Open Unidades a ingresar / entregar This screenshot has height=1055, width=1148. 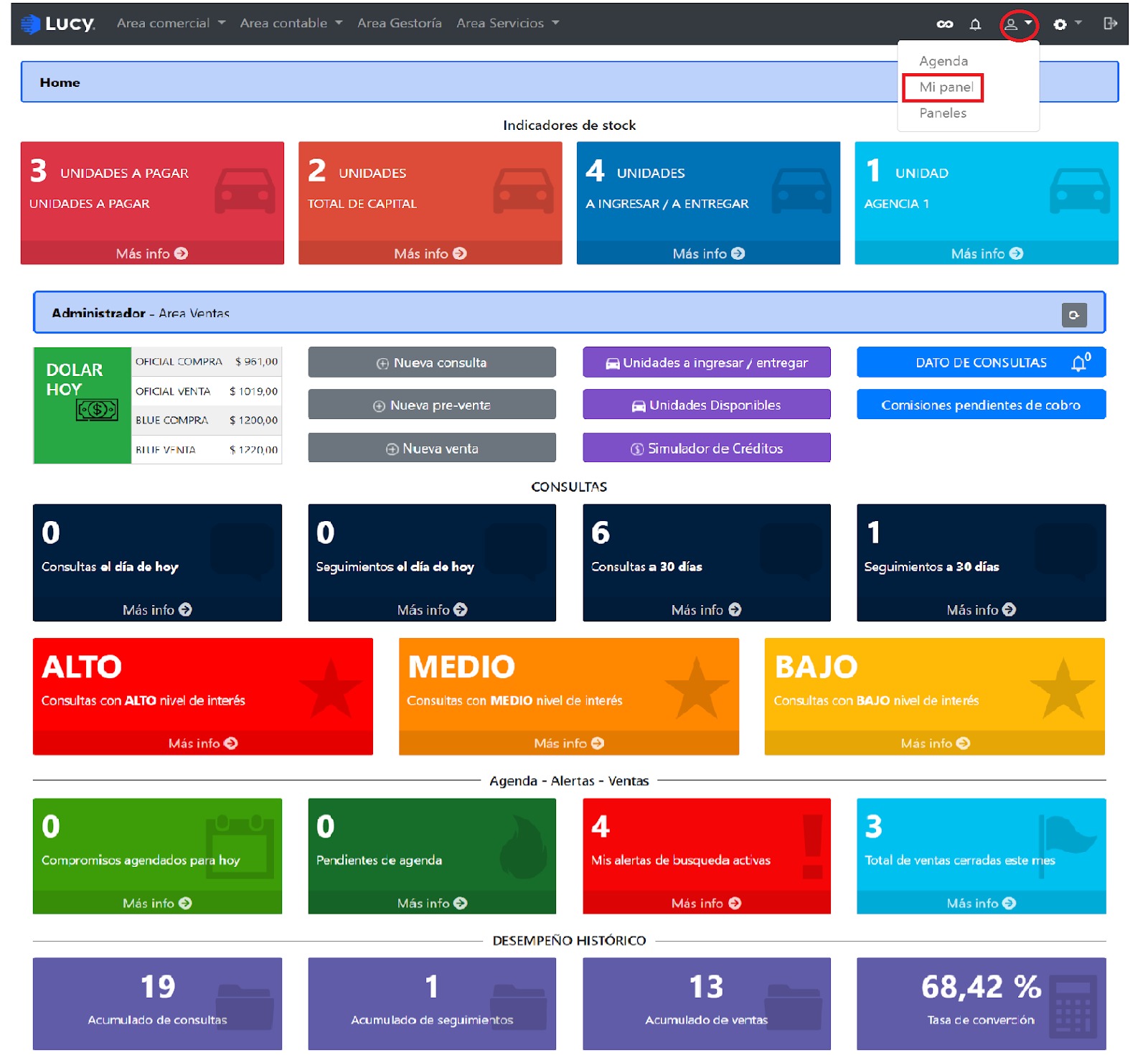[707, 362]
